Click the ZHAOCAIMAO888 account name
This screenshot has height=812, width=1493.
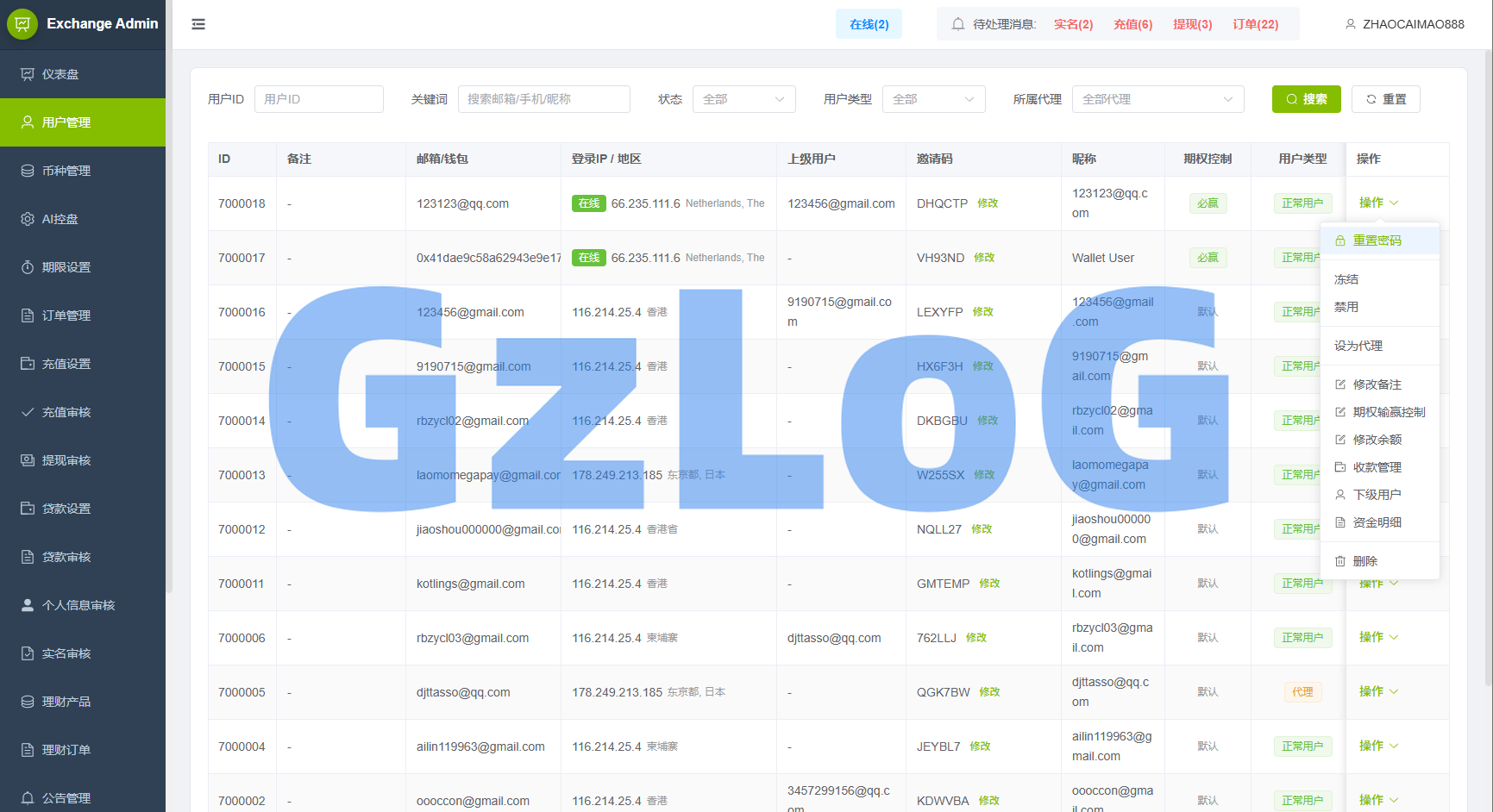pyautogui.click(x=1414, y=24)
